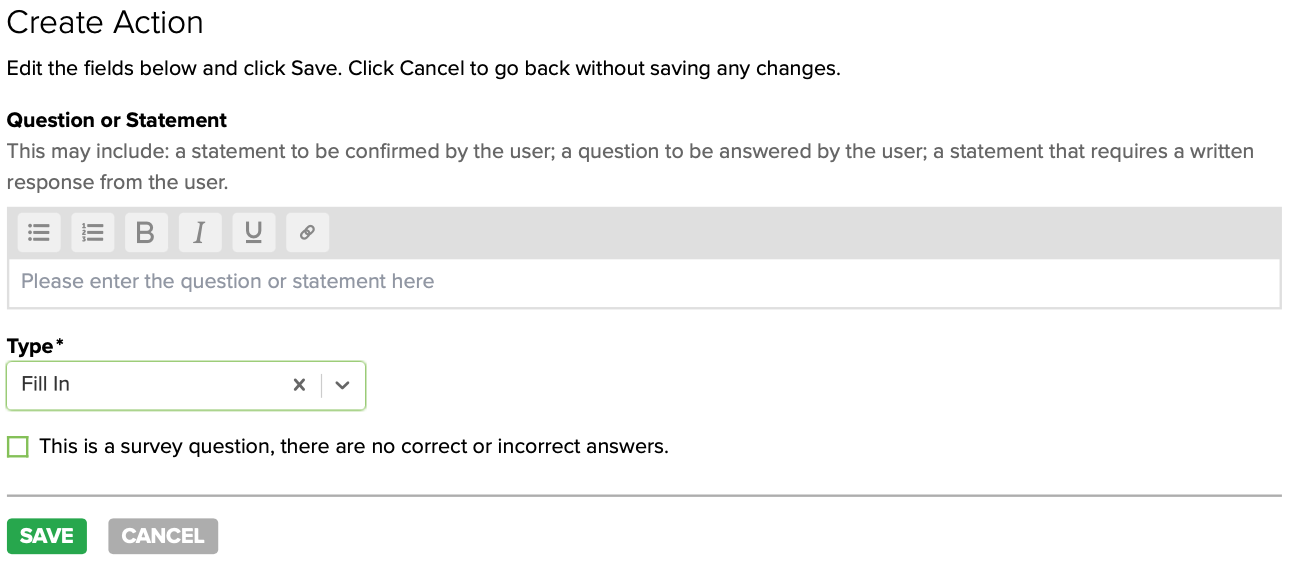Screen dimensions: 1292x568
Task: Insert a numbered list in the editor
Action: point(93,233)
